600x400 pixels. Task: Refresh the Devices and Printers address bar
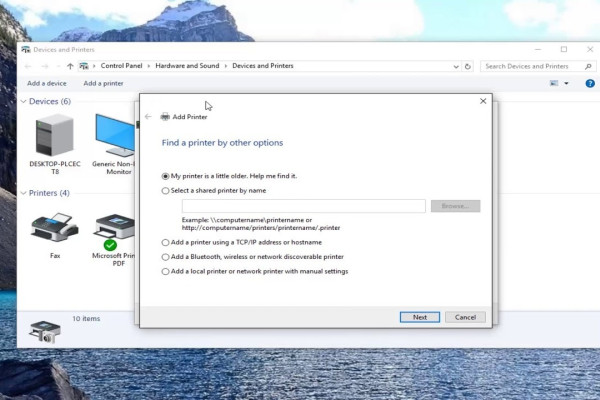[468, 66]
